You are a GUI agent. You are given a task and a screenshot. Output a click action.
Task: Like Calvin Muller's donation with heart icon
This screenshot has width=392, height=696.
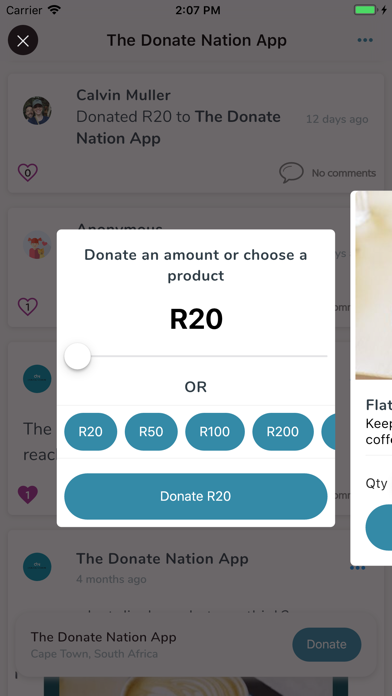[x=28, y=173]
